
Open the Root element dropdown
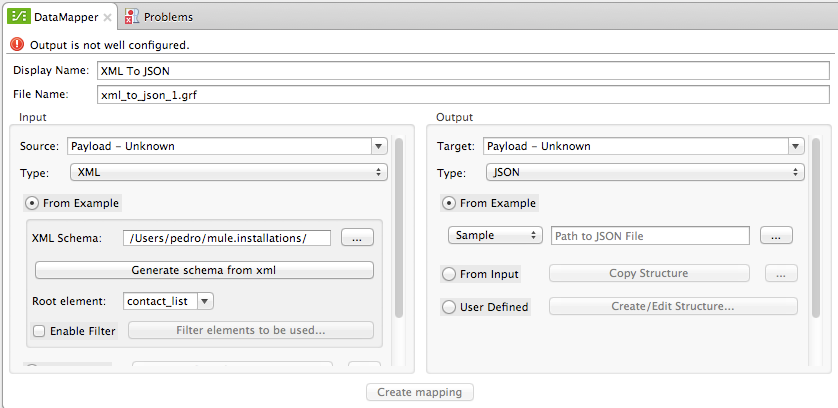click(168, 300)
